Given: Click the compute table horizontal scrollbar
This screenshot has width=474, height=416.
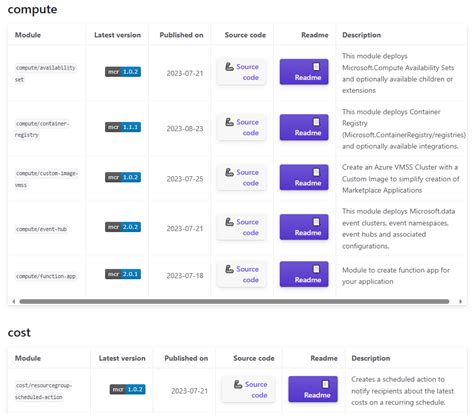Looking at the screenshot, I should (234, 301).
